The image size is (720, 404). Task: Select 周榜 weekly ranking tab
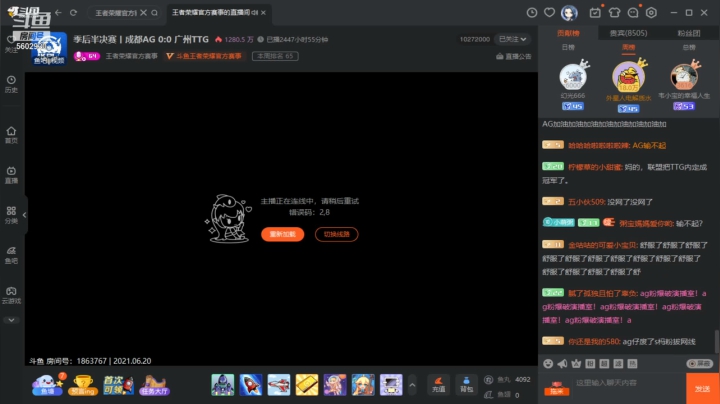coord(628,47)
